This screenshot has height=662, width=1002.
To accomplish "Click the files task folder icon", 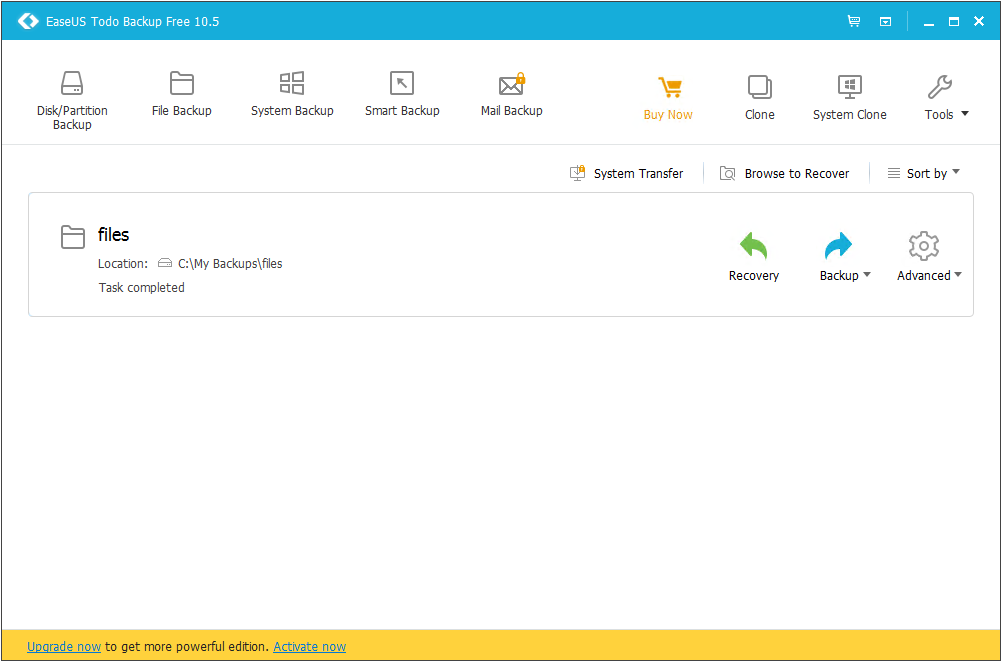I will point(73,236).
